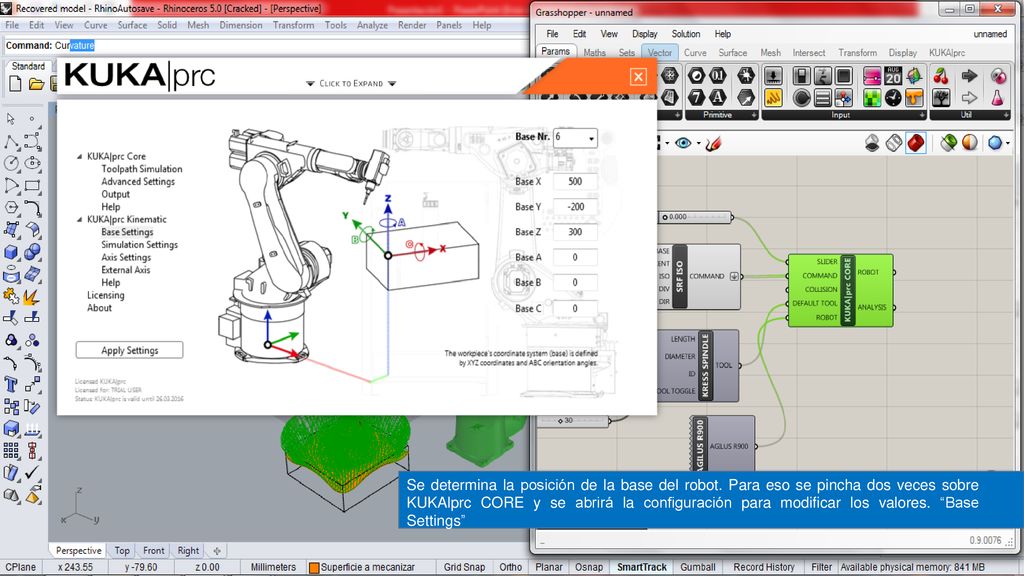Screen dimensions: 1024x576
Task: Click the Base Z value field
Action: (575, 232)
